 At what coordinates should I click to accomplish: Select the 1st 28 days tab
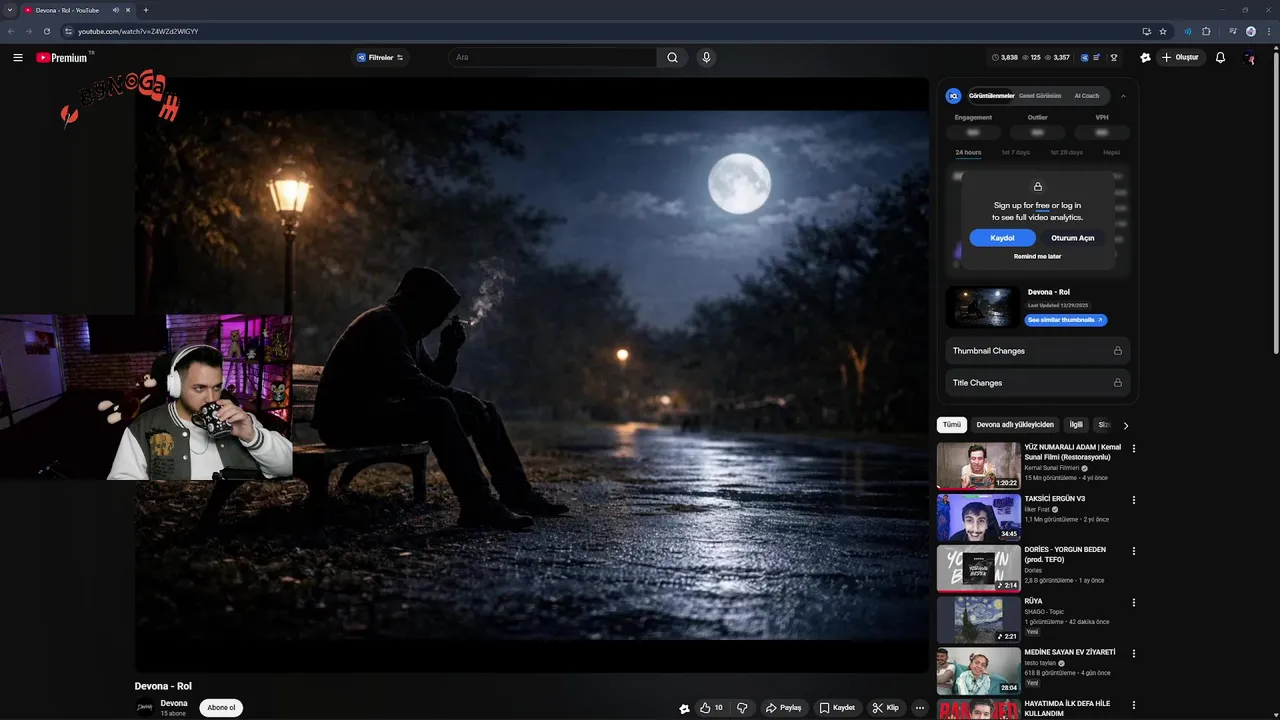tap(1066, 153)
